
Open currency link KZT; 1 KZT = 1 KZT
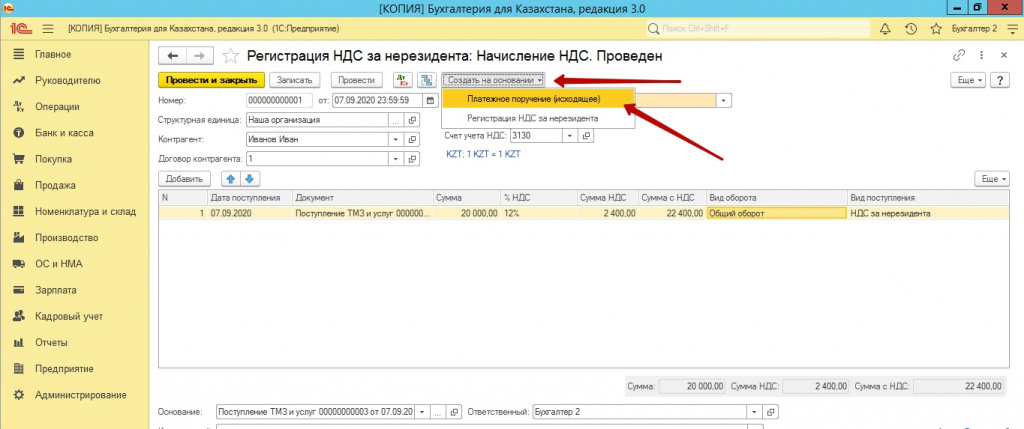483,155
